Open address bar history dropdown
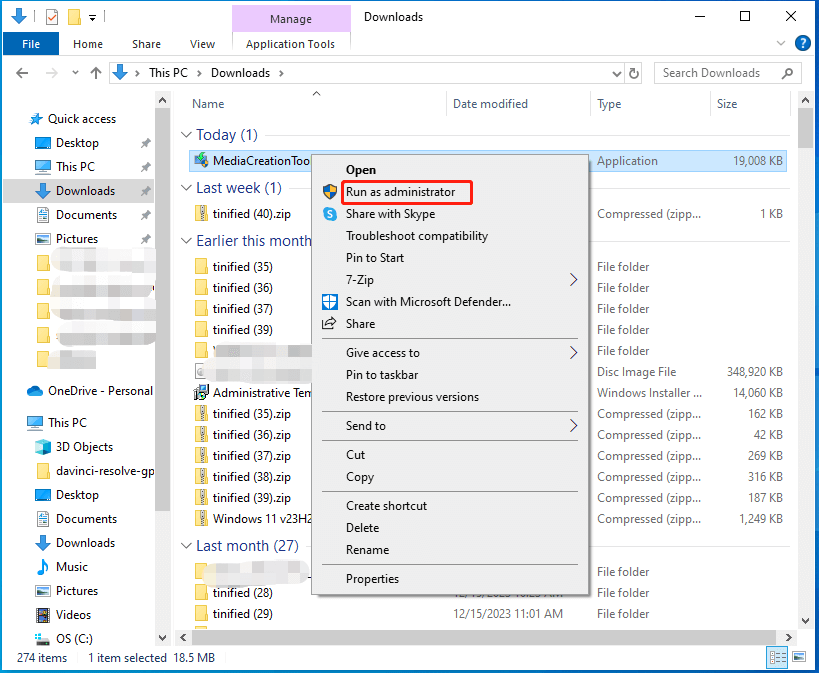819x673 pixels. [x=615, y=73]
